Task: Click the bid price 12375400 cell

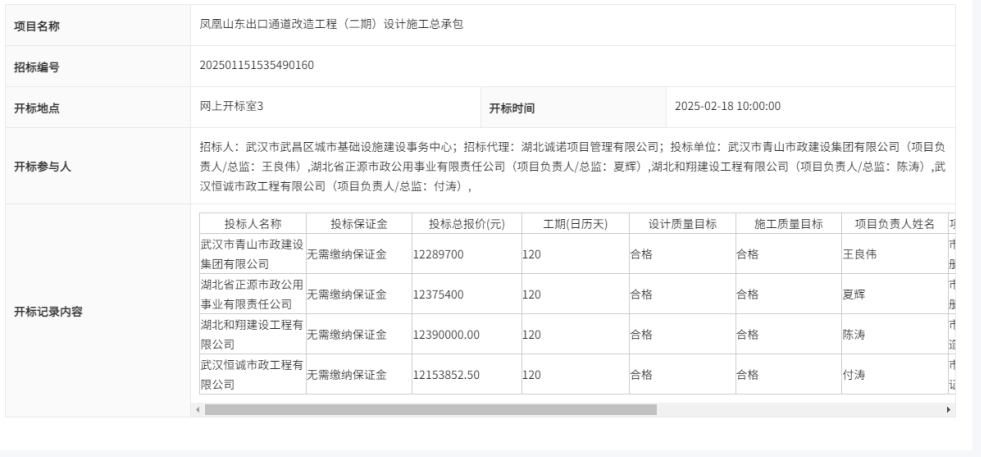Action: (438, 294)
